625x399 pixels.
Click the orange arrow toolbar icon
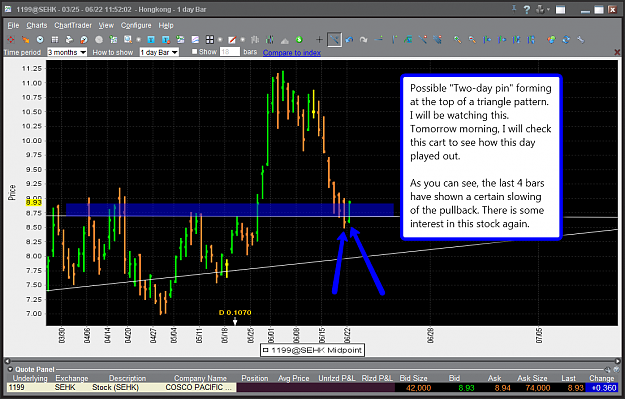tap(26, 39)
